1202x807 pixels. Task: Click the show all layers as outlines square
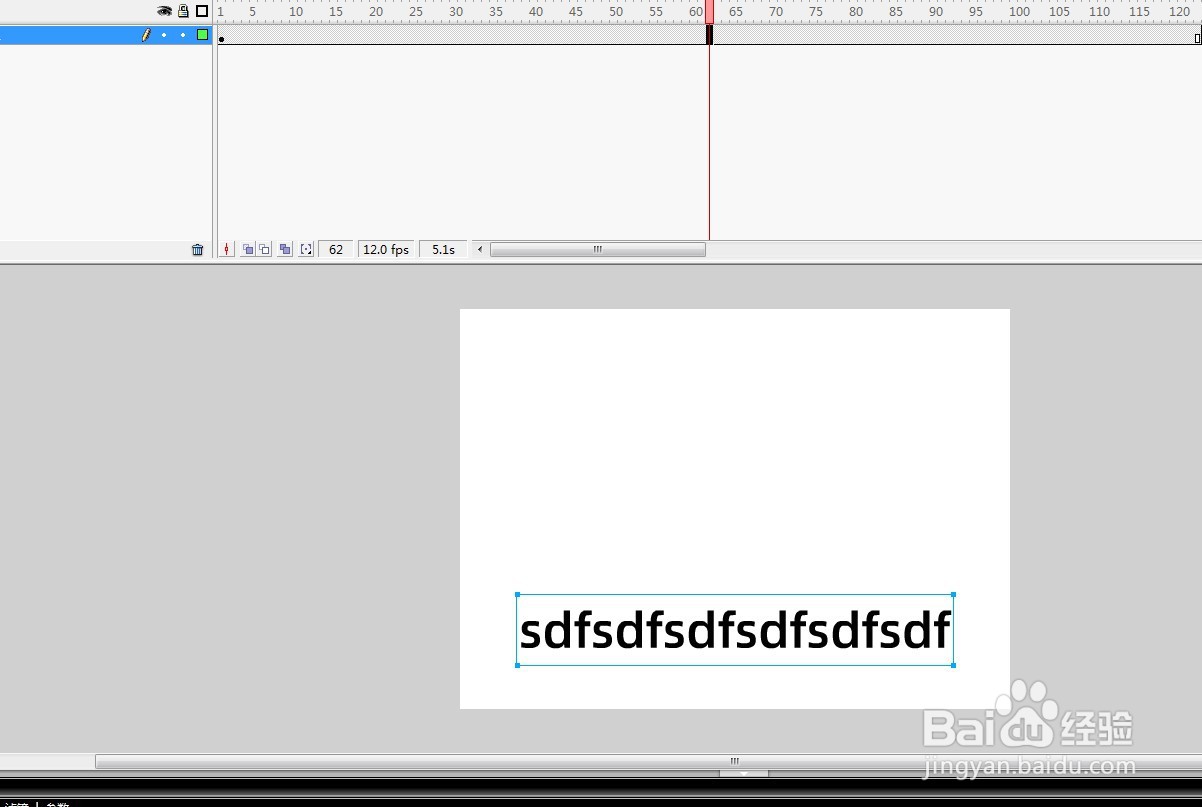pyautogui.click(x=202, y=11)
